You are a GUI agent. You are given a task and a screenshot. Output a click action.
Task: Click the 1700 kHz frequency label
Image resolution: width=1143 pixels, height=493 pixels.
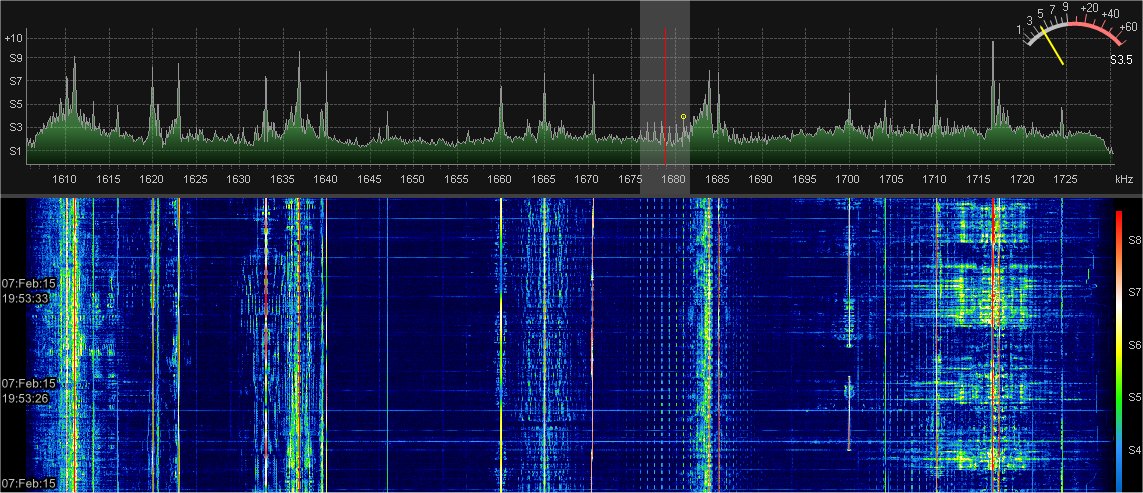(847, 180)
